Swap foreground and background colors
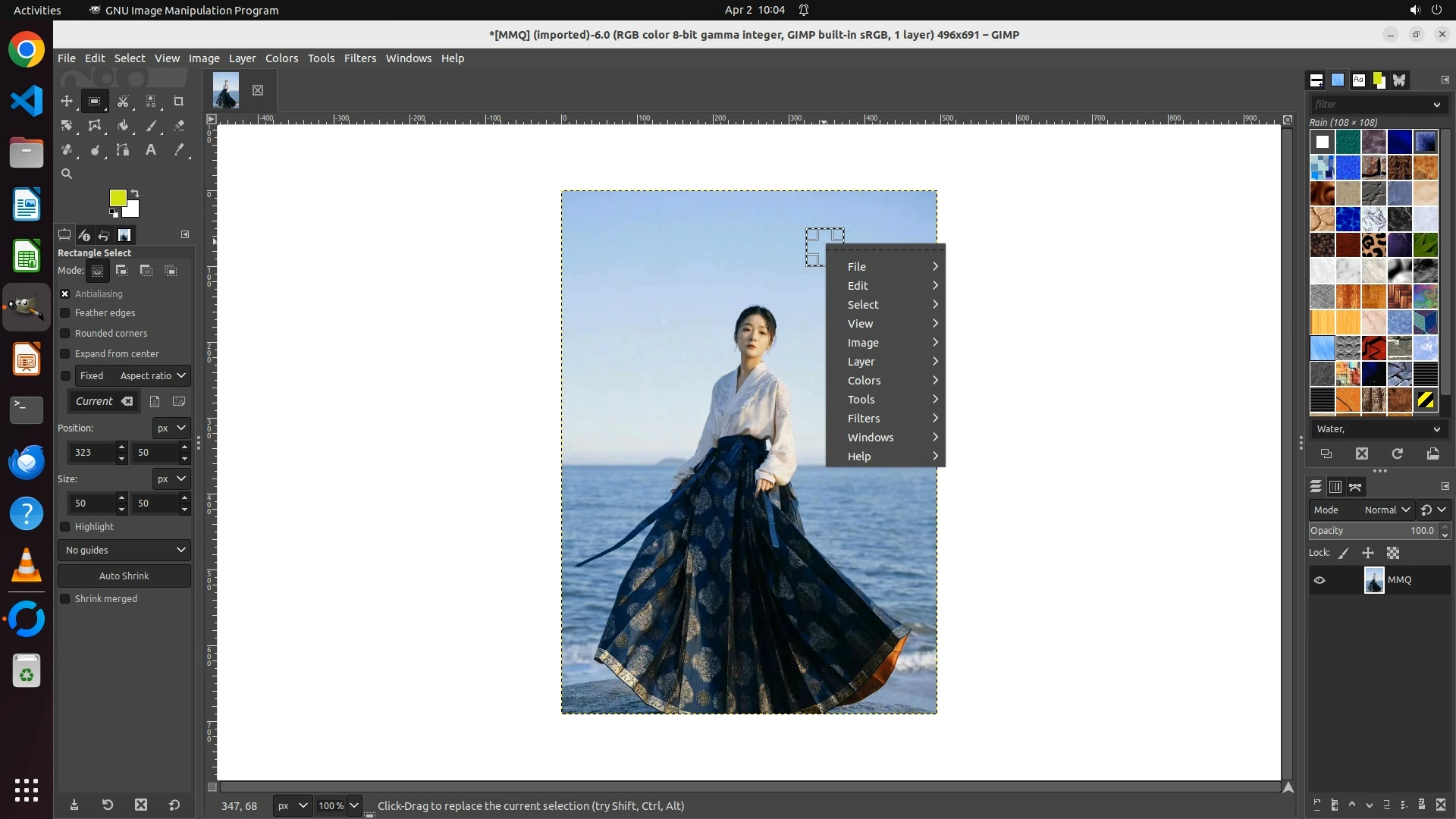Viewport: 1456px width, 819px height. pyautogui.click(x=135, y=193)
